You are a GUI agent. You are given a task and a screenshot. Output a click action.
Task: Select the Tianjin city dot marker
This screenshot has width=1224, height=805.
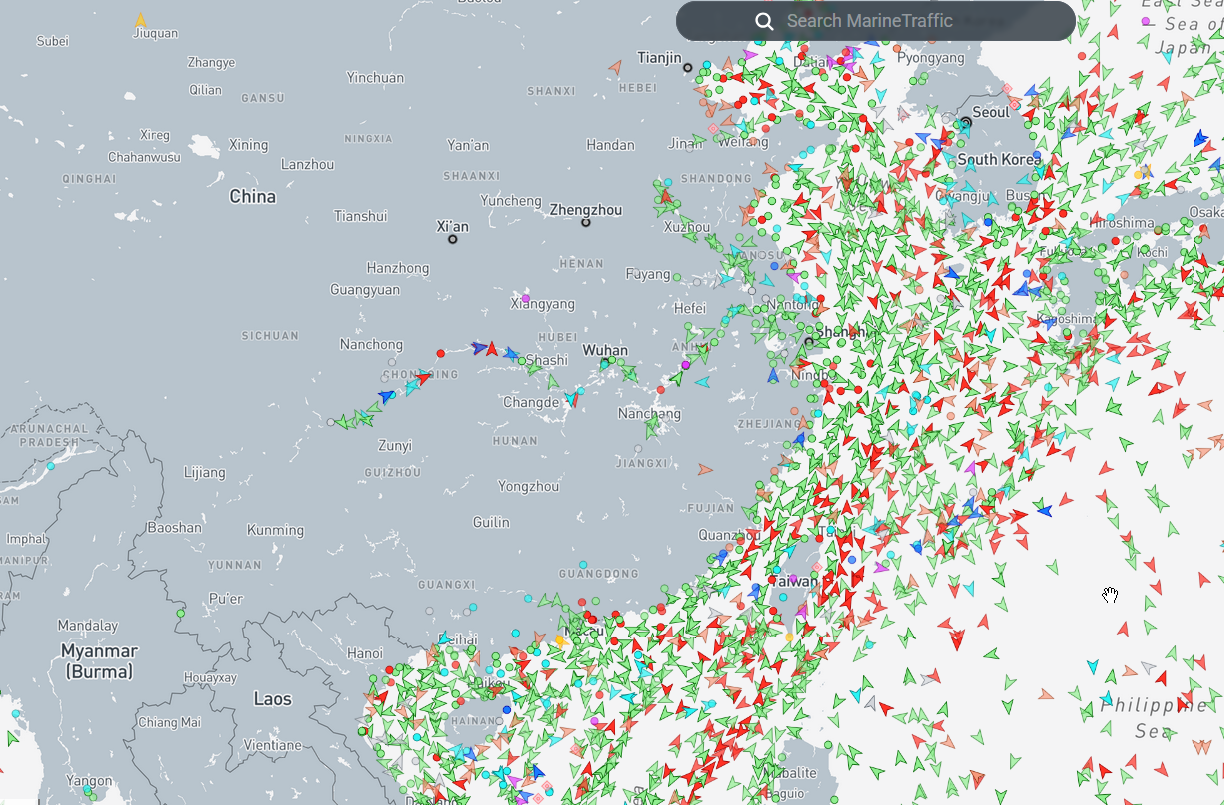688,68
